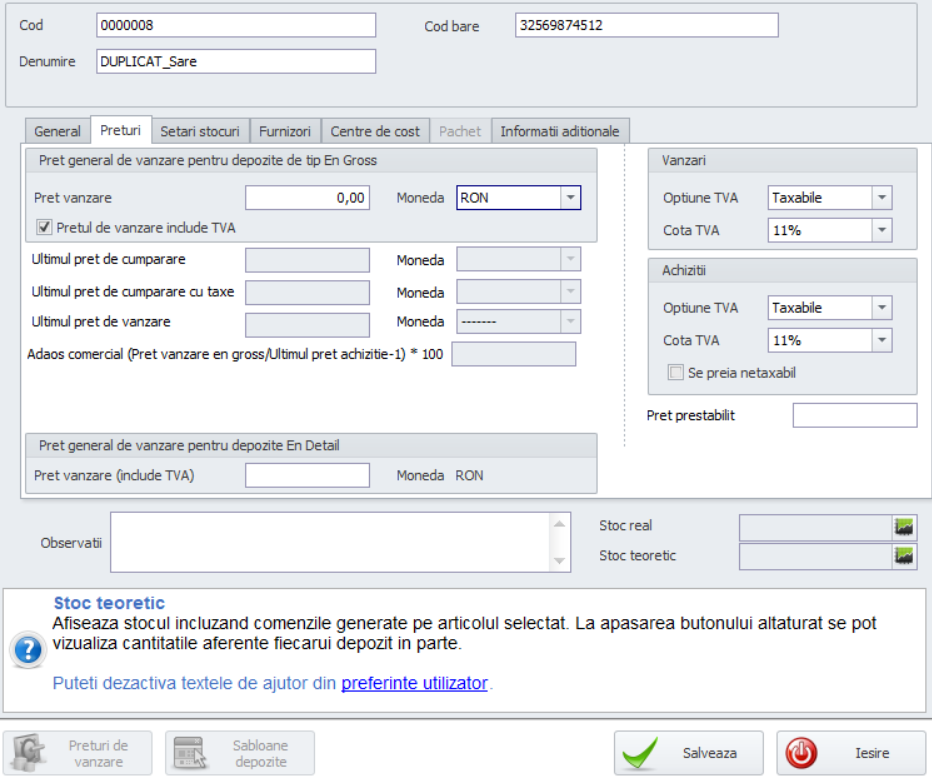Expand Vanzari Cota TVA dropdown
Image resolution: width=932 pixels, height=782 pixels.
click(881, 231)
